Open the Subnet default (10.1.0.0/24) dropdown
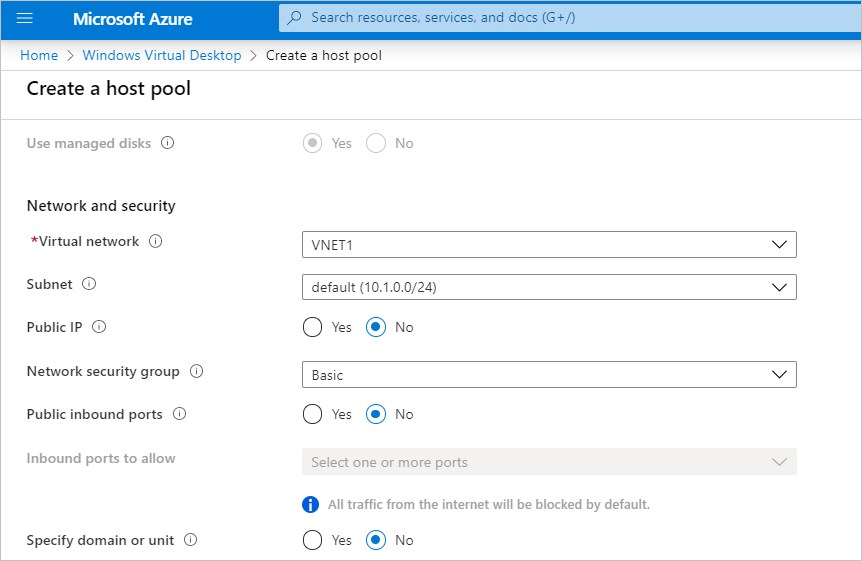The width and height of the screenshot is (862, 561). (549, 287)
